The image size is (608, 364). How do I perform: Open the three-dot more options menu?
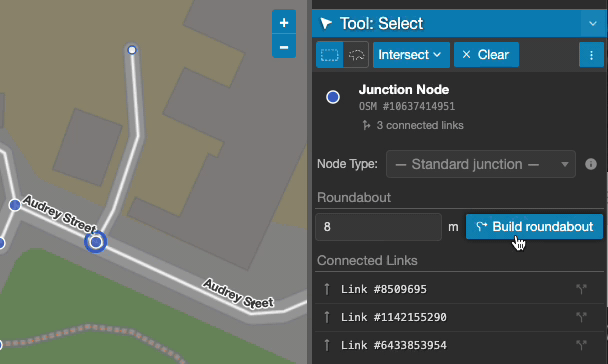(591, 55)
